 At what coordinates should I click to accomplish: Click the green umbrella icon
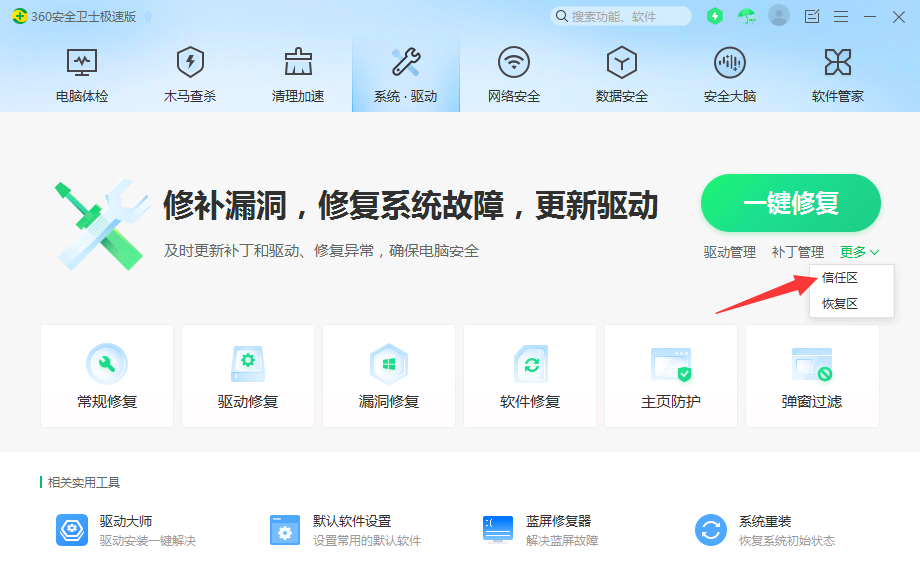pos(746,16)
